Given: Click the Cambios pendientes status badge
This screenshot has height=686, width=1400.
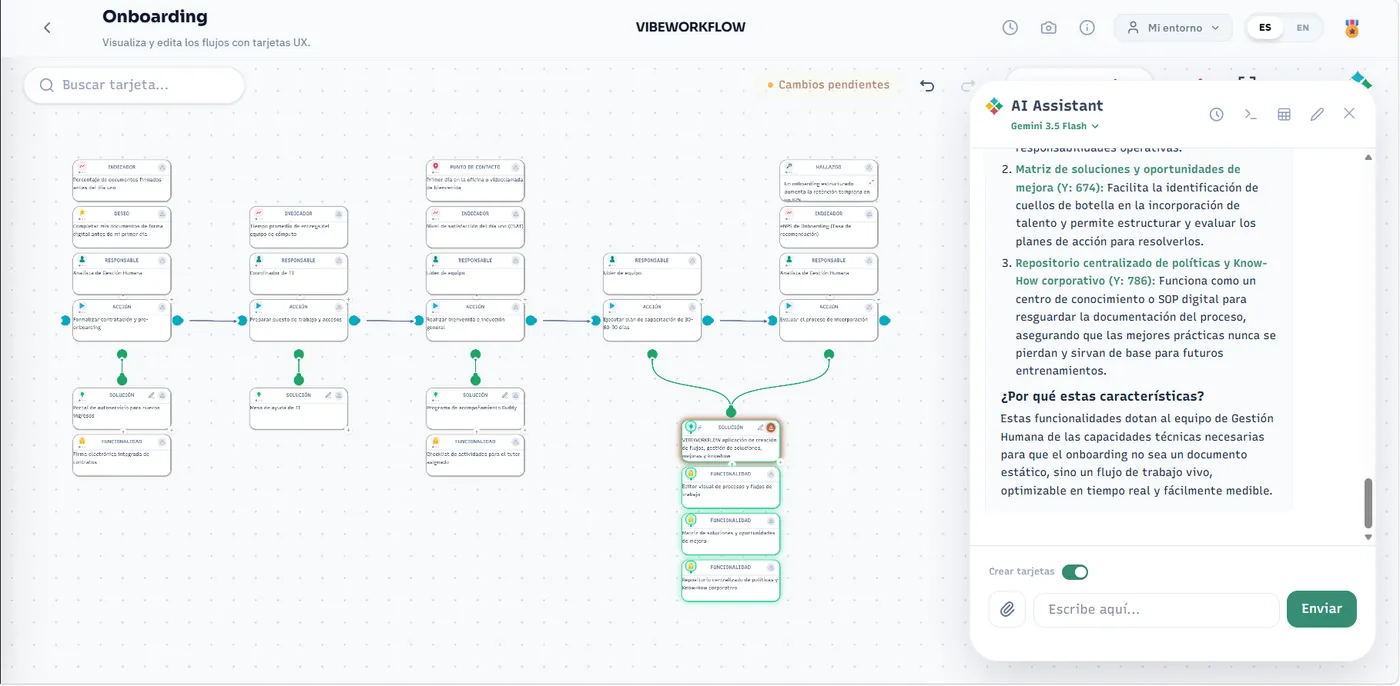Looking at the screenshot, I should click(x=828, y=85).
